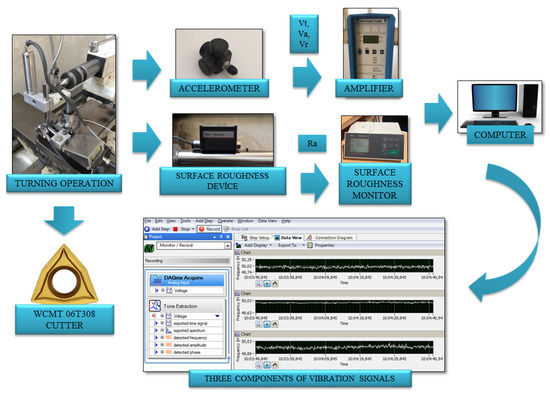This screenshot has width=550, height=395.
Task: Open the Add Display dropdown arrow
Action: 270,245
